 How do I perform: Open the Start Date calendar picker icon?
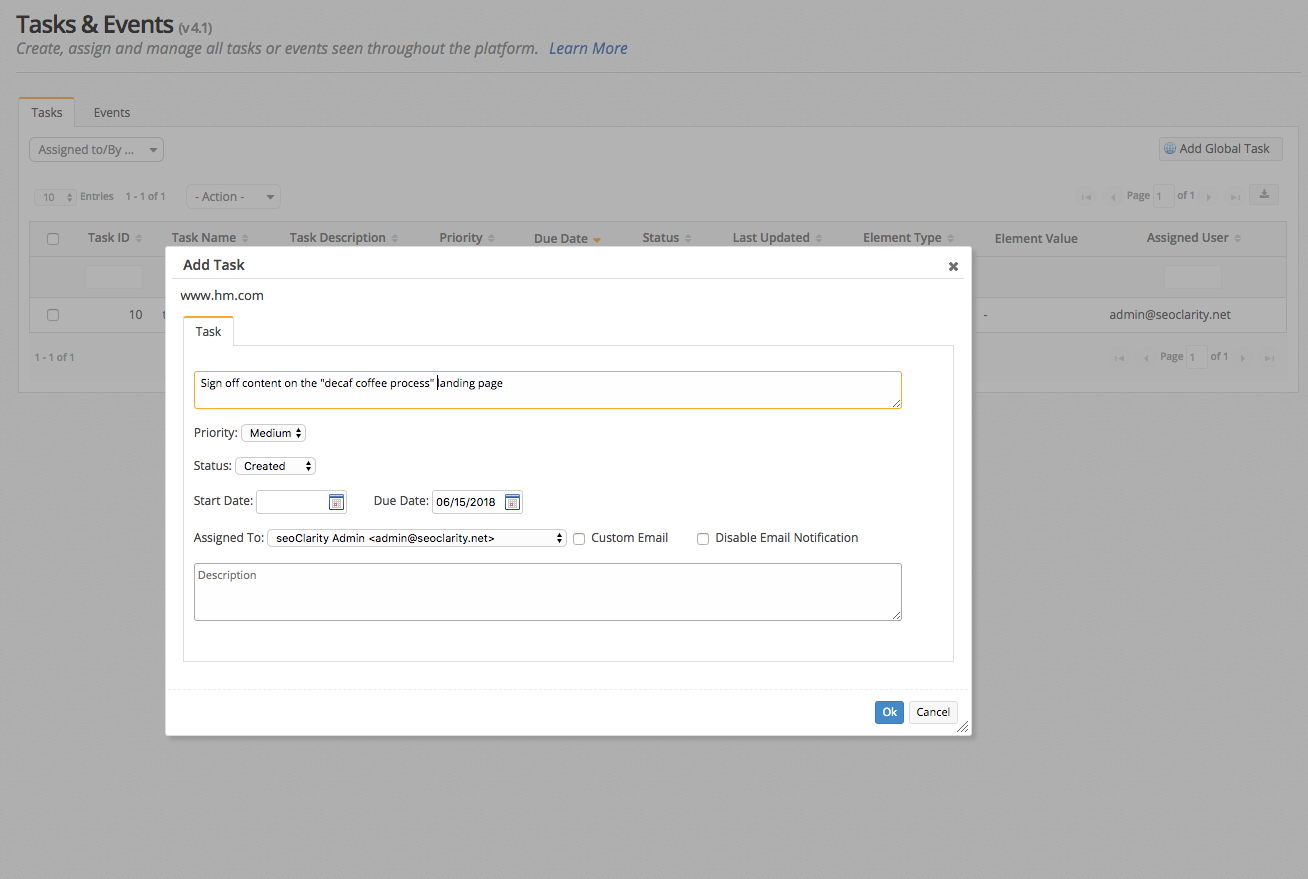click(x=337, y=500)
